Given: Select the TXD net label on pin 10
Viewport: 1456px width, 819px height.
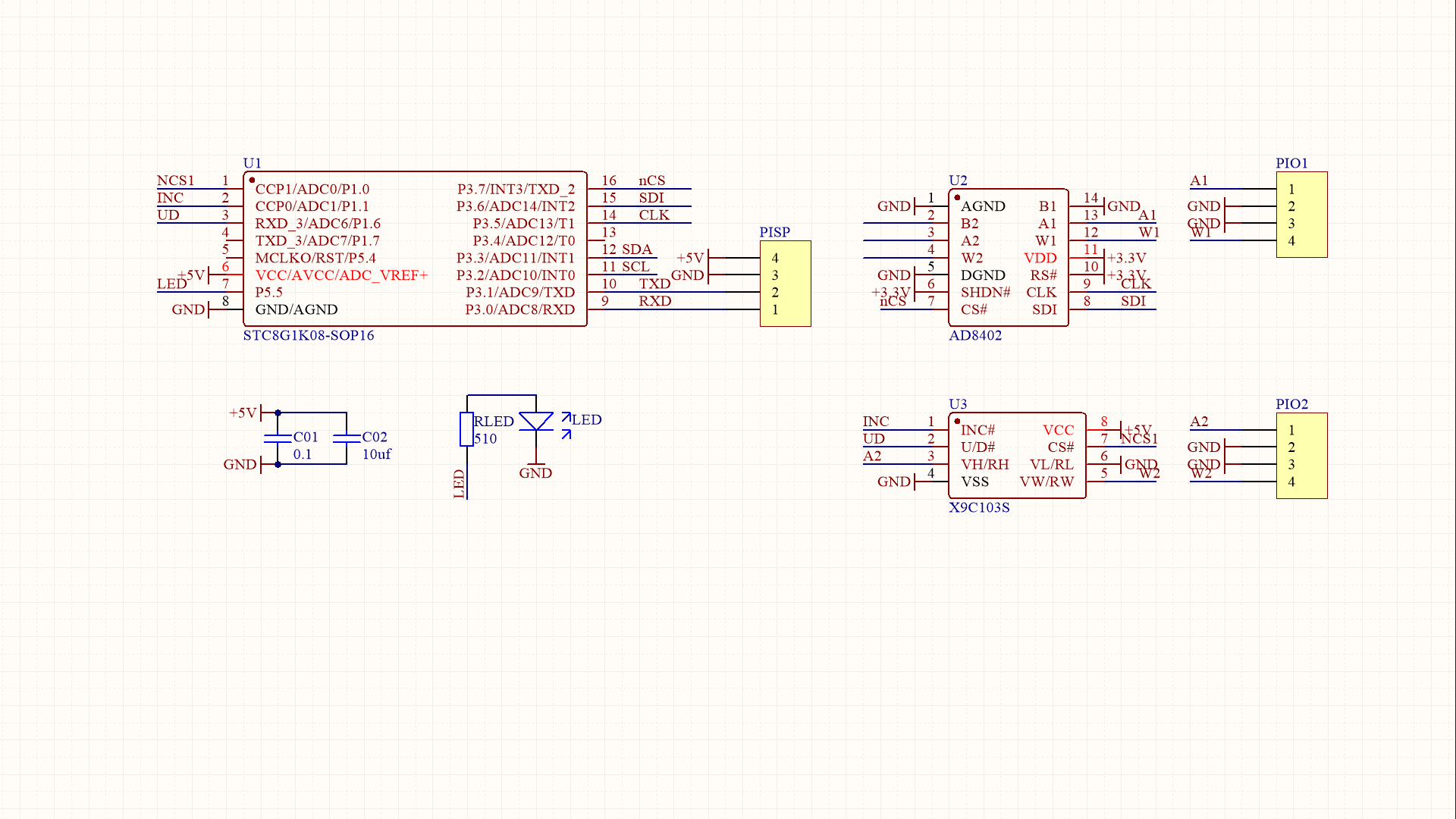Looking at the screenshot, I should pyautogui.click(x=654, y=284).
